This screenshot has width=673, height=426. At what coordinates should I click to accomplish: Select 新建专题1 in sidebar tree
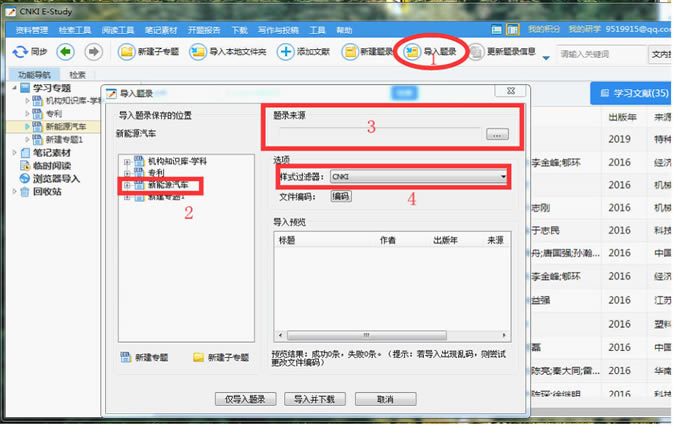point(64,139)
